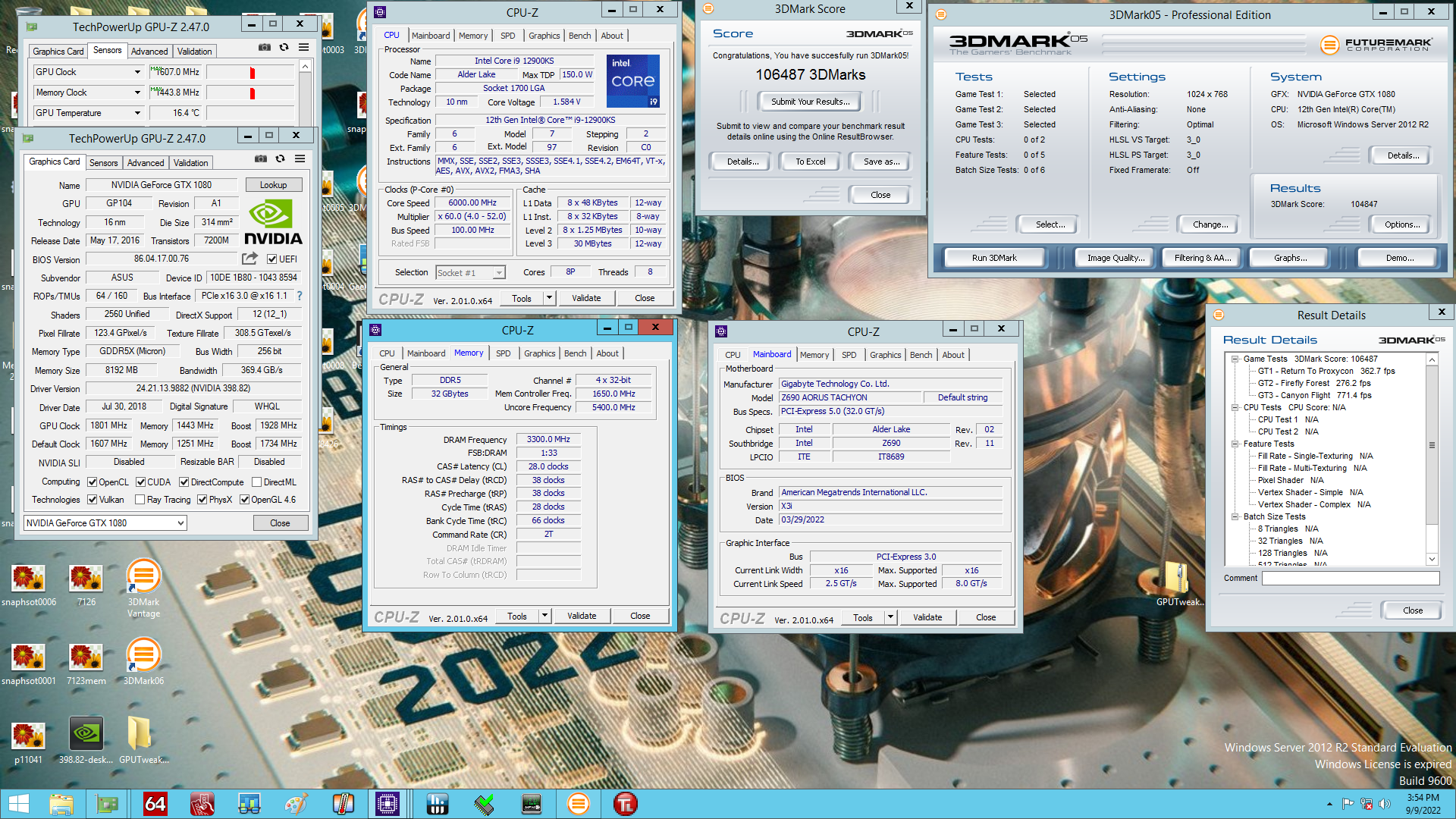Toggle the Ray Tracing checkbox

coord(140,500)
